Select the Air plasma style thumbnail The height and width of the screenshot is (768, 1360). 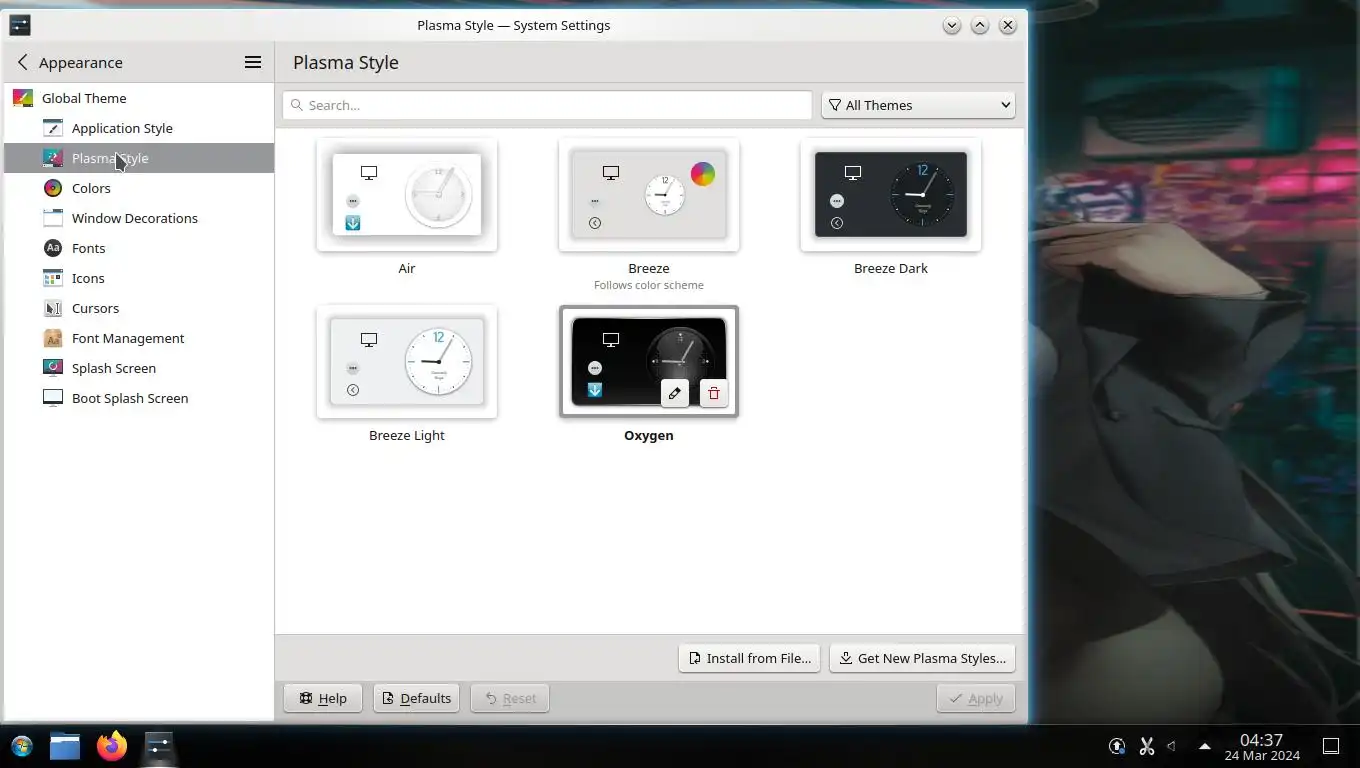coord(407,195)
